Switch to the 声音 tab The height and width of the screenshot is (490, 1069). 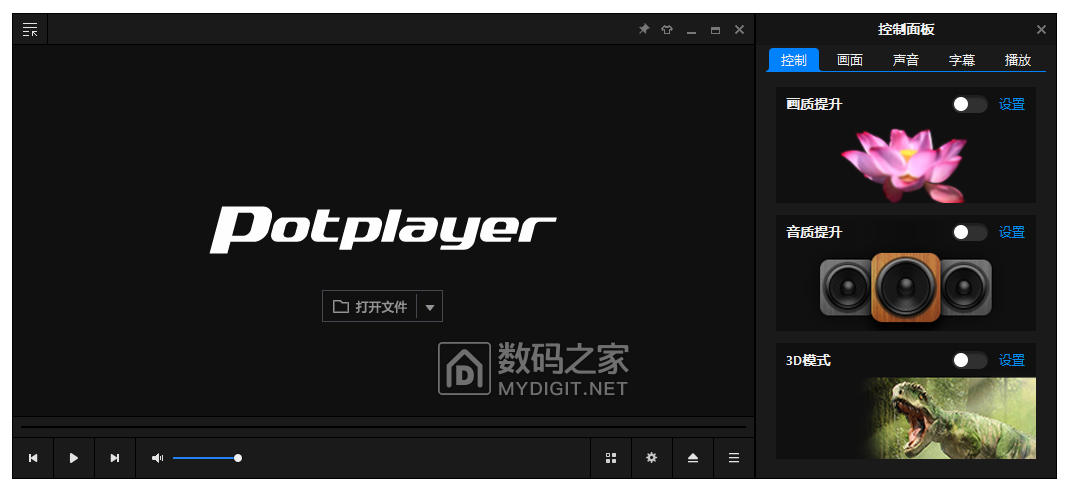(905, 60)
